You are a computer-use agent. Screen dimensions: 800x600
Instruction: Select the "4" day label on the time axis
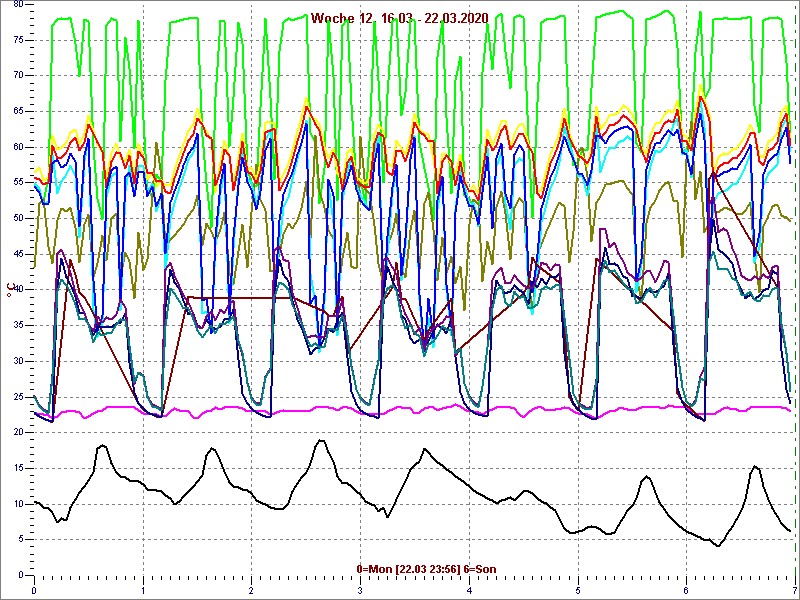point(469,591)
